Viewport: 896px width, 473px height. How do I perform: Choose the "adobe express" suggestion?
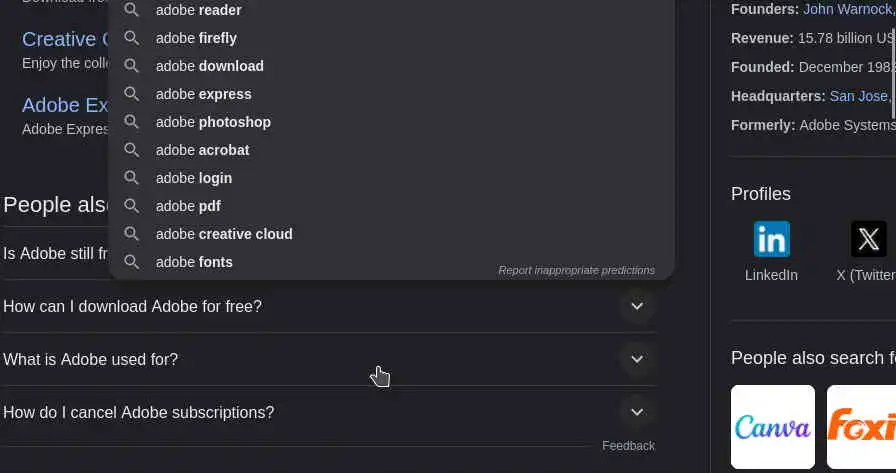203,94
